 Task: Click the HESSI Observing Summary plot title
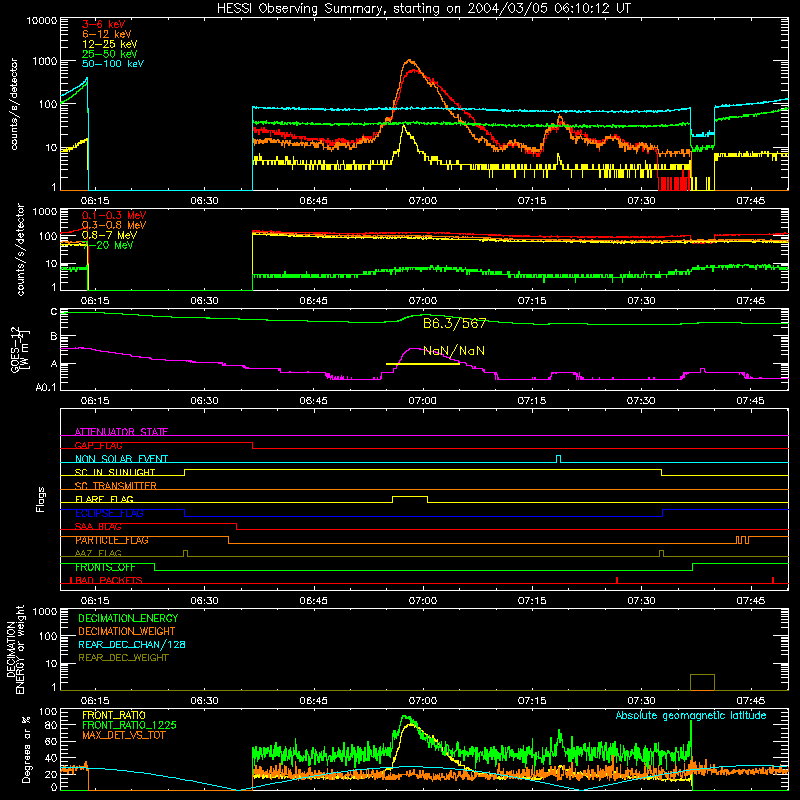(x=423, y=9)
